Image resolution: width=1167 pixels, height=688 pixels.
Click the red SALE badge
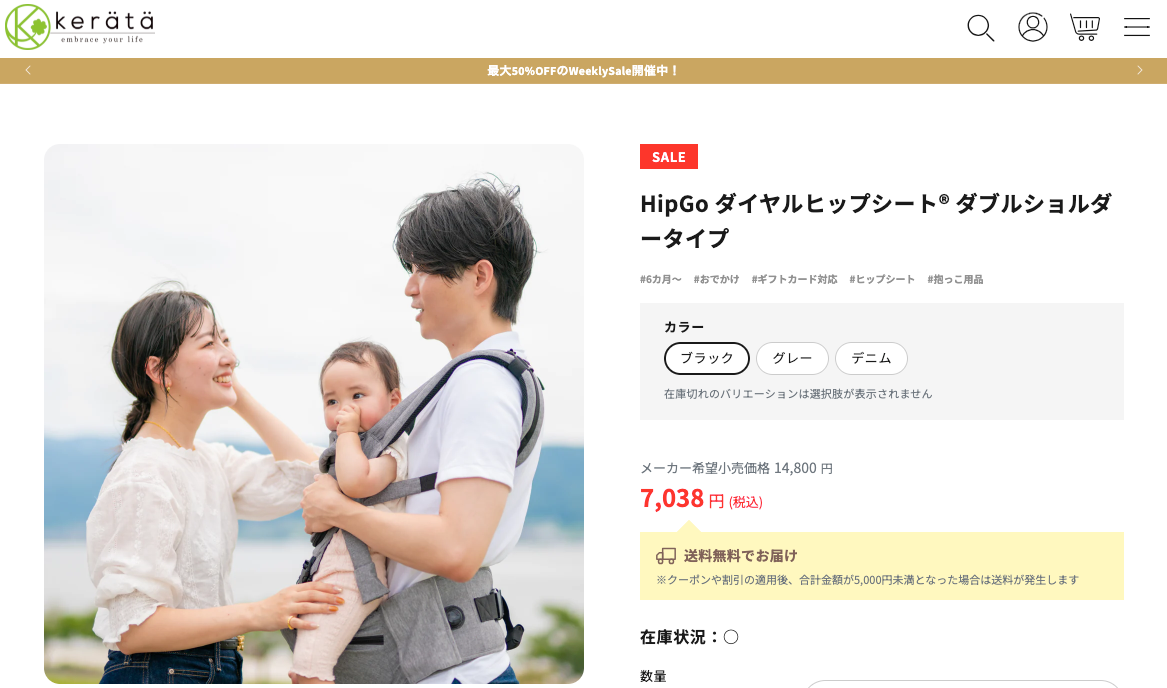[668, 156]
